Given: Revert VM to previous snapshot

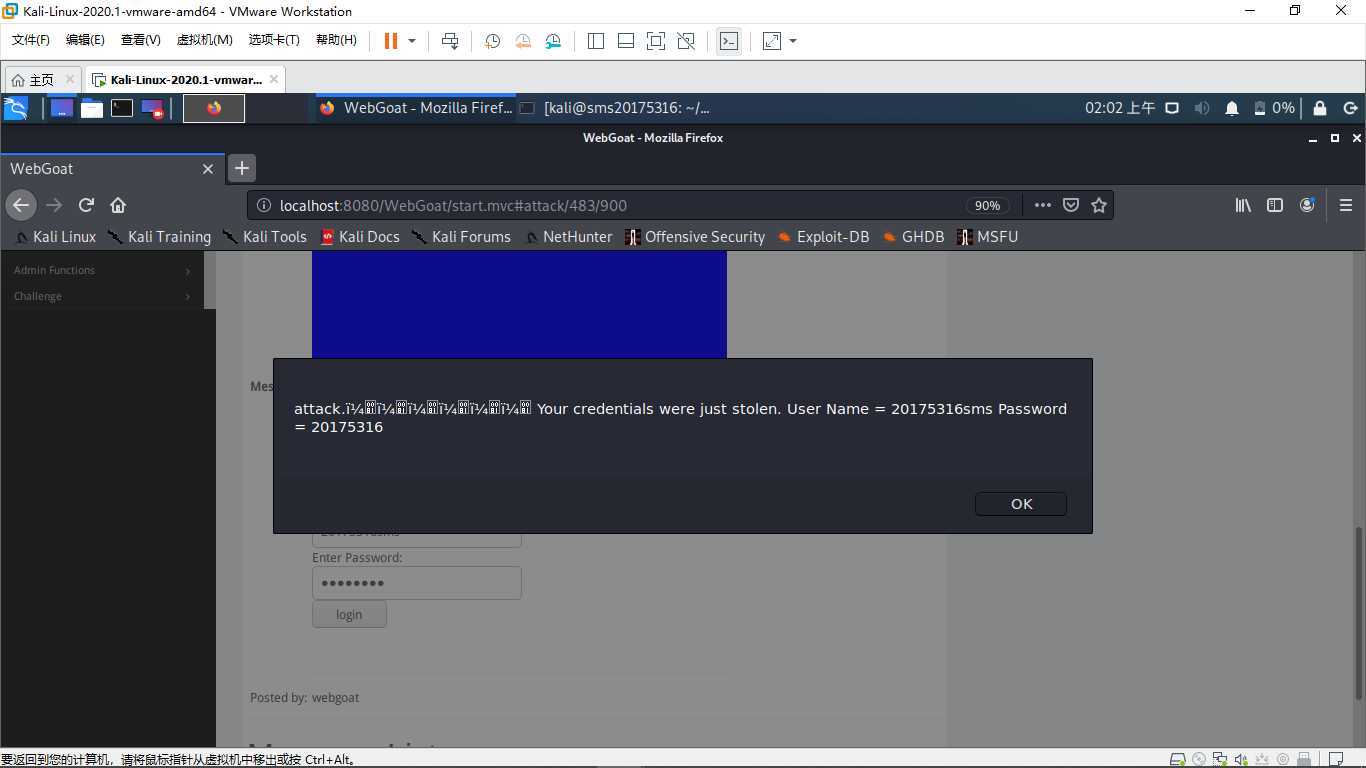Looking at the screenshot, I should (x=523, y=41).
